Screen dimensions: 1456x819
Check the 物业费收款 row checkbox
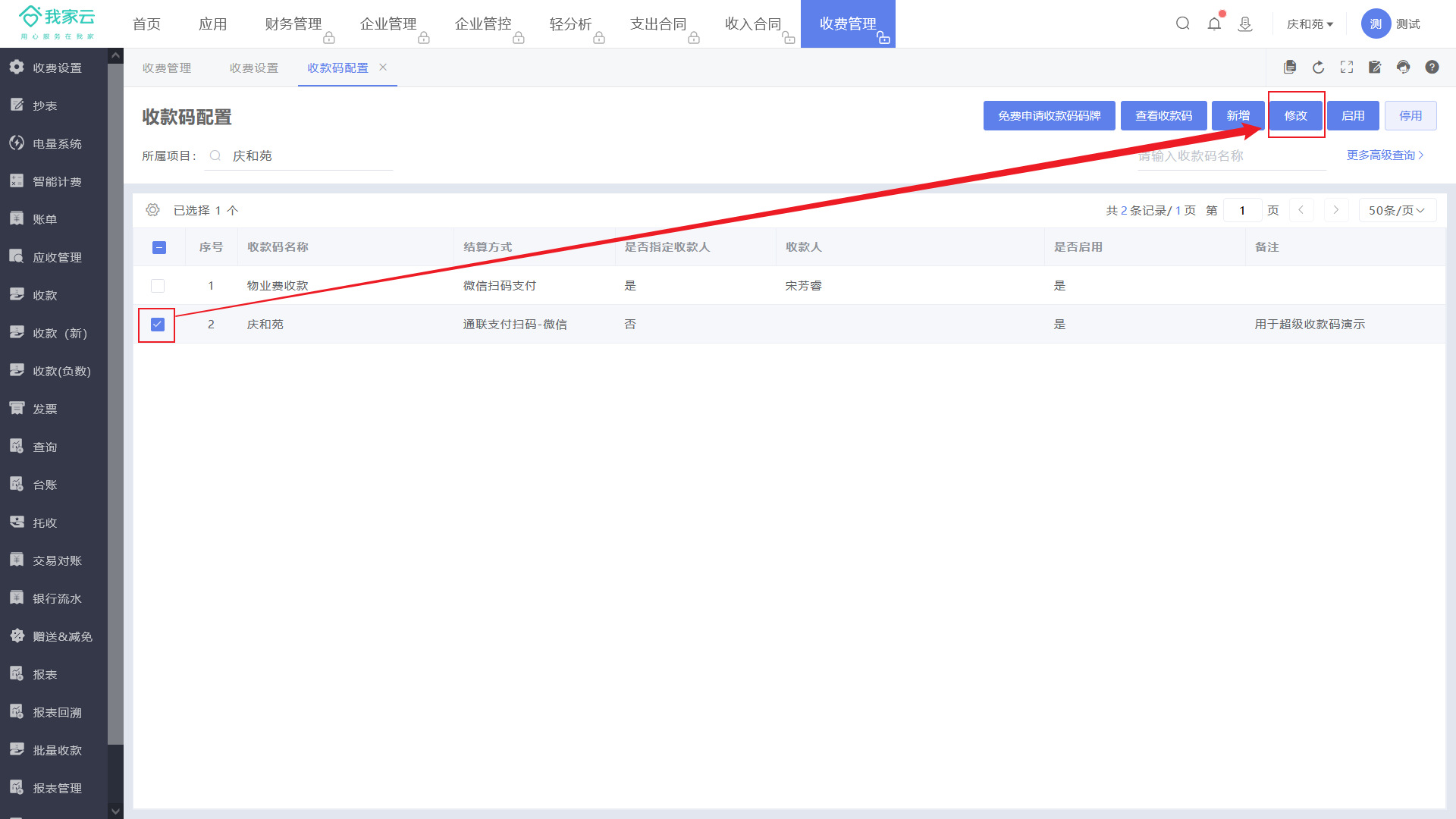pyautogui.click(x=158, y=286)
